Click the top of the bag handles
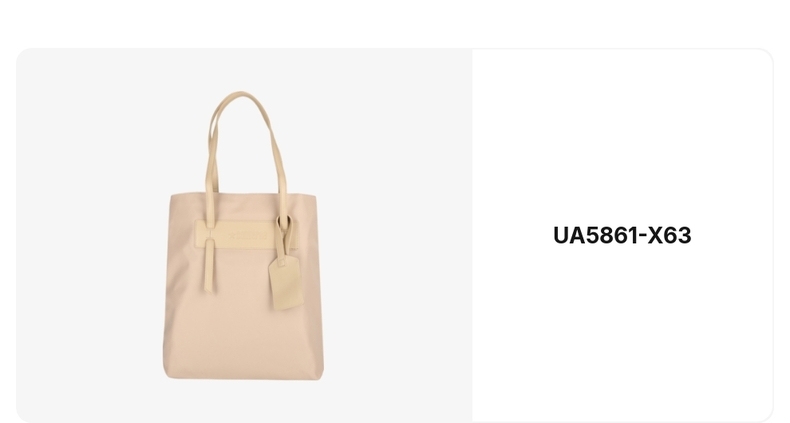This screenshot has width=790, height=423. tap(241, 96)
